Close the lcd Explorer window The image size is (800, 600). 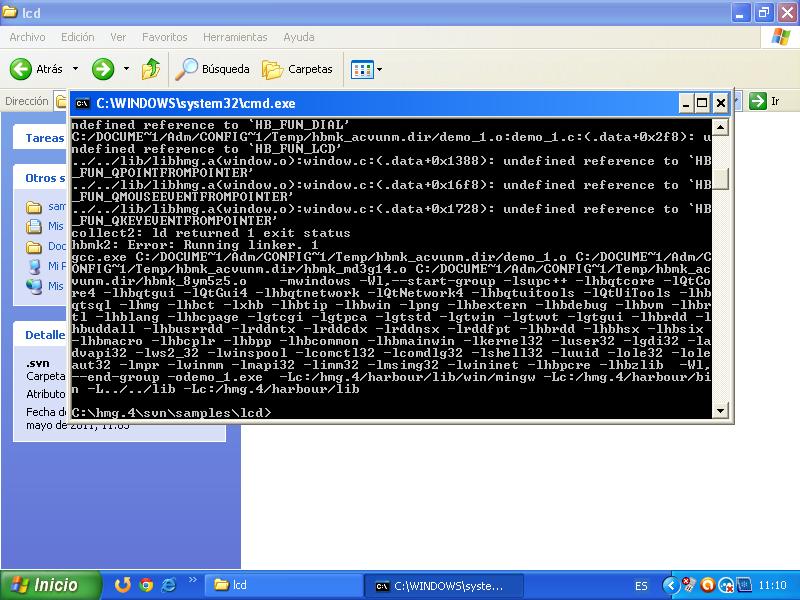point(787,12)
